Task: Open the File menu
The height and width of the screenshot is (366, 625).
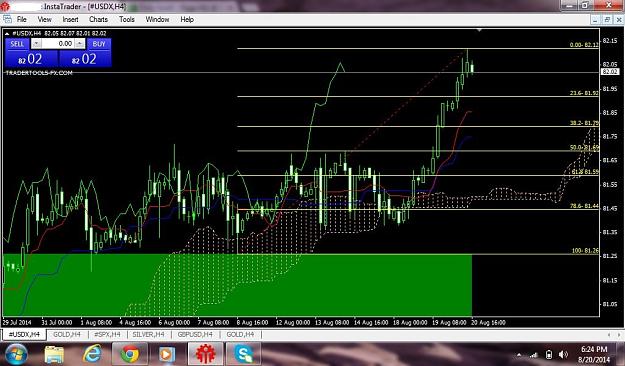Action: pos(22,19)
